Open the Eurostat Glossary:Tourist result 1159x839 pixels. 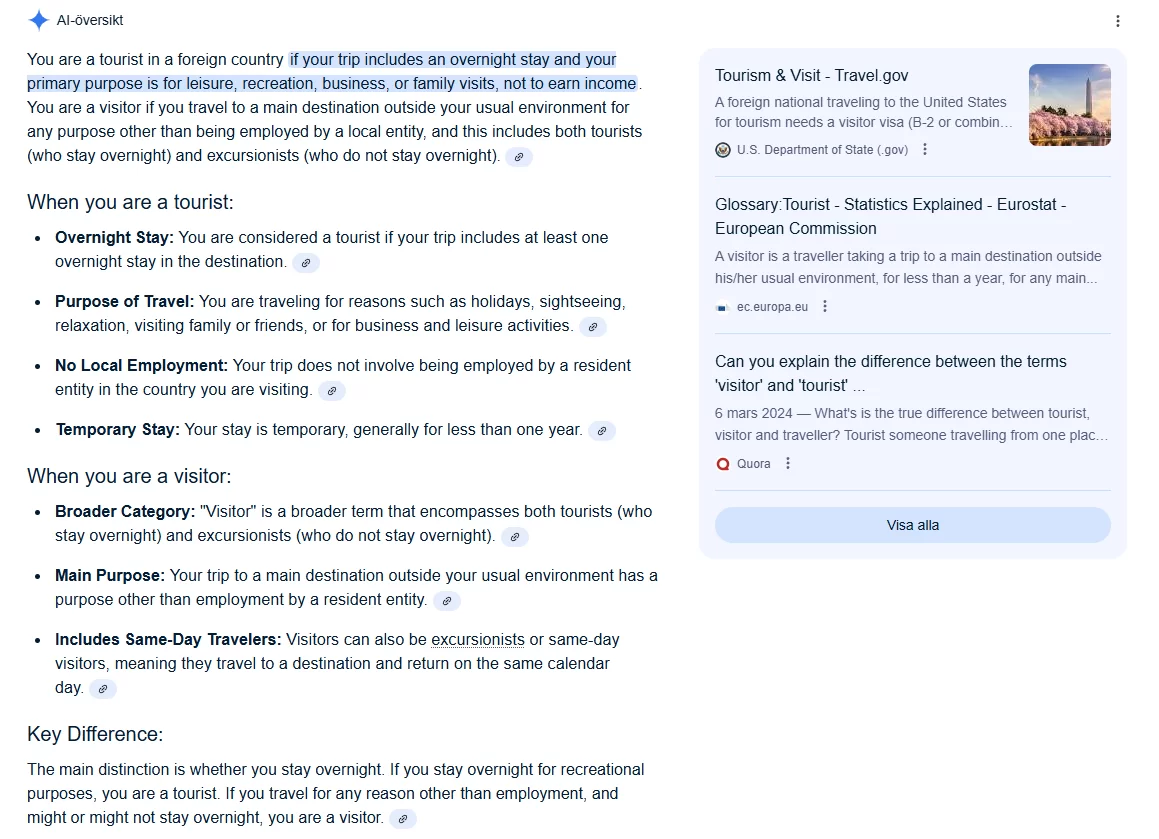click(890, 217)
